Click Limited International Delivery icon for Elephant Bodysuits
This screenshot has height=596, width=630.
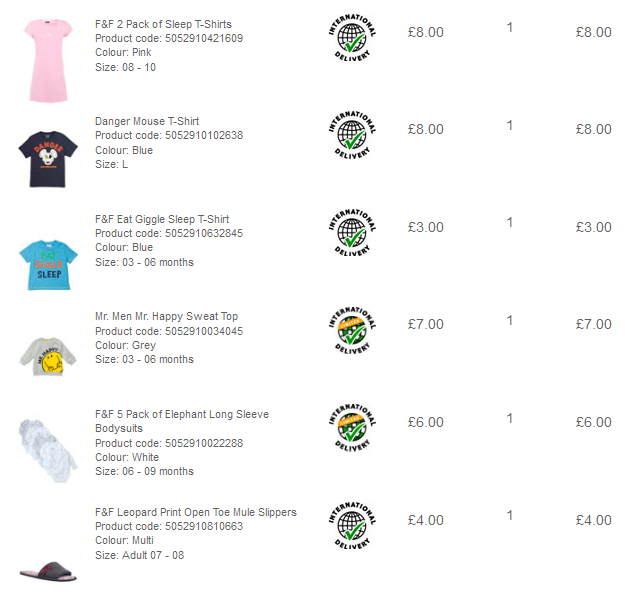352,428
